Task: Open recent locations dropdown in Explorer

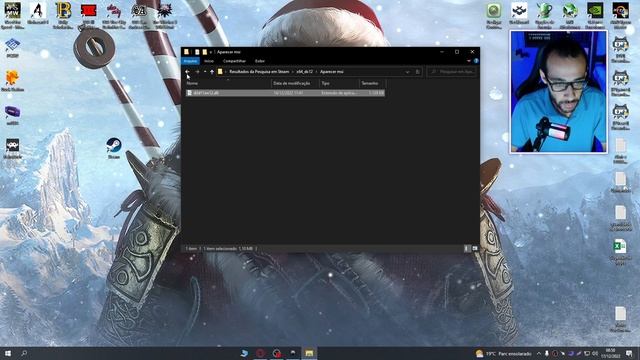Action: [205, 72]
